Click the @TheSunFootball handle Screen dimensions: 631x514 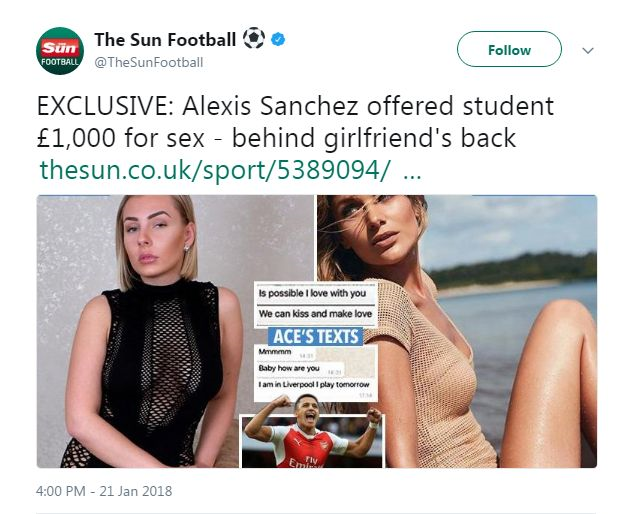[x=149, y=63]
